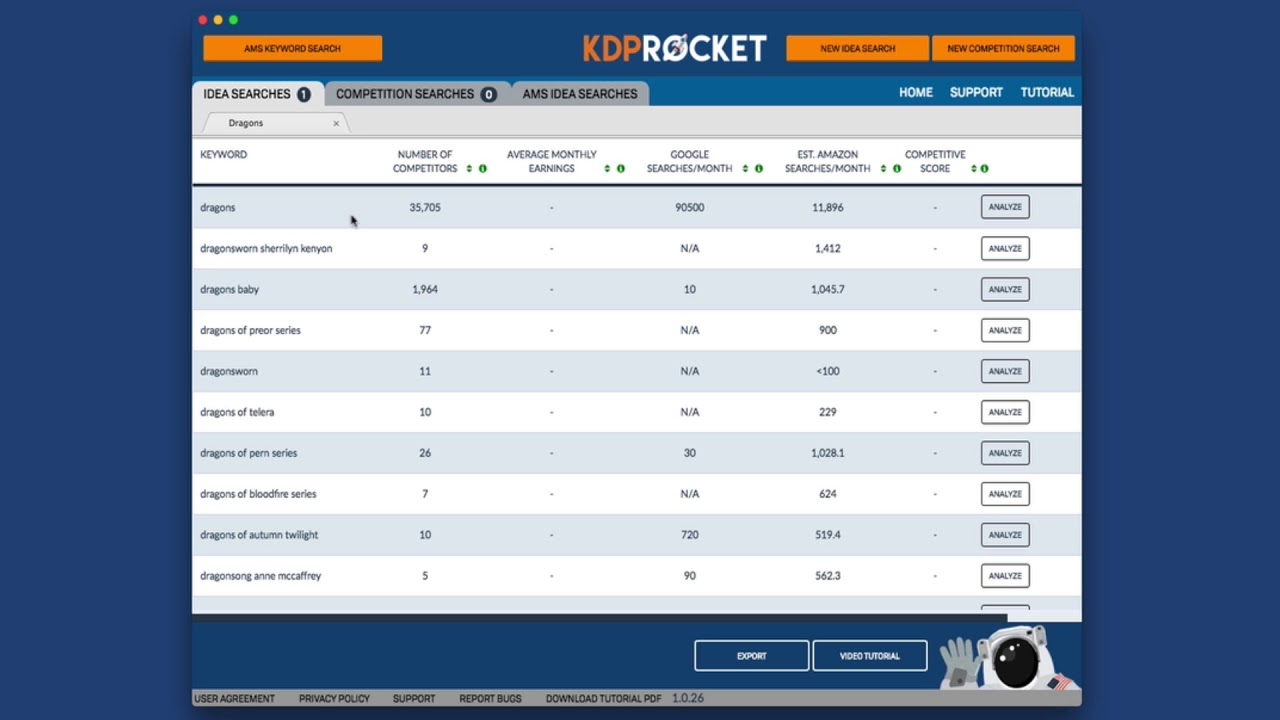Image resolution: width=1280 pixels, height=720 pixels.
Task: Click the 11,896 Amazon searches value
Action: coord(828,208)
